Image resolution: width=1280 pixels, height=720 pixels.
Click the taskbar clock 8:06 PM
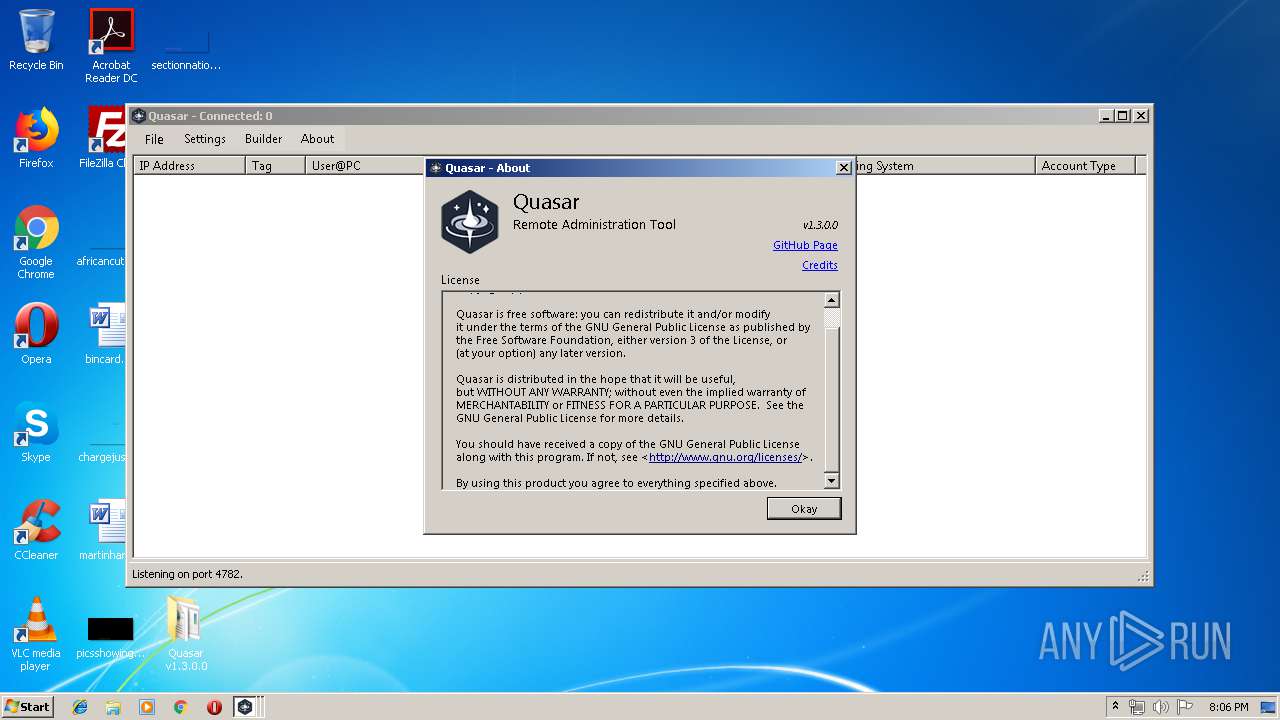pyautogui.click(x=1229, y=707)
